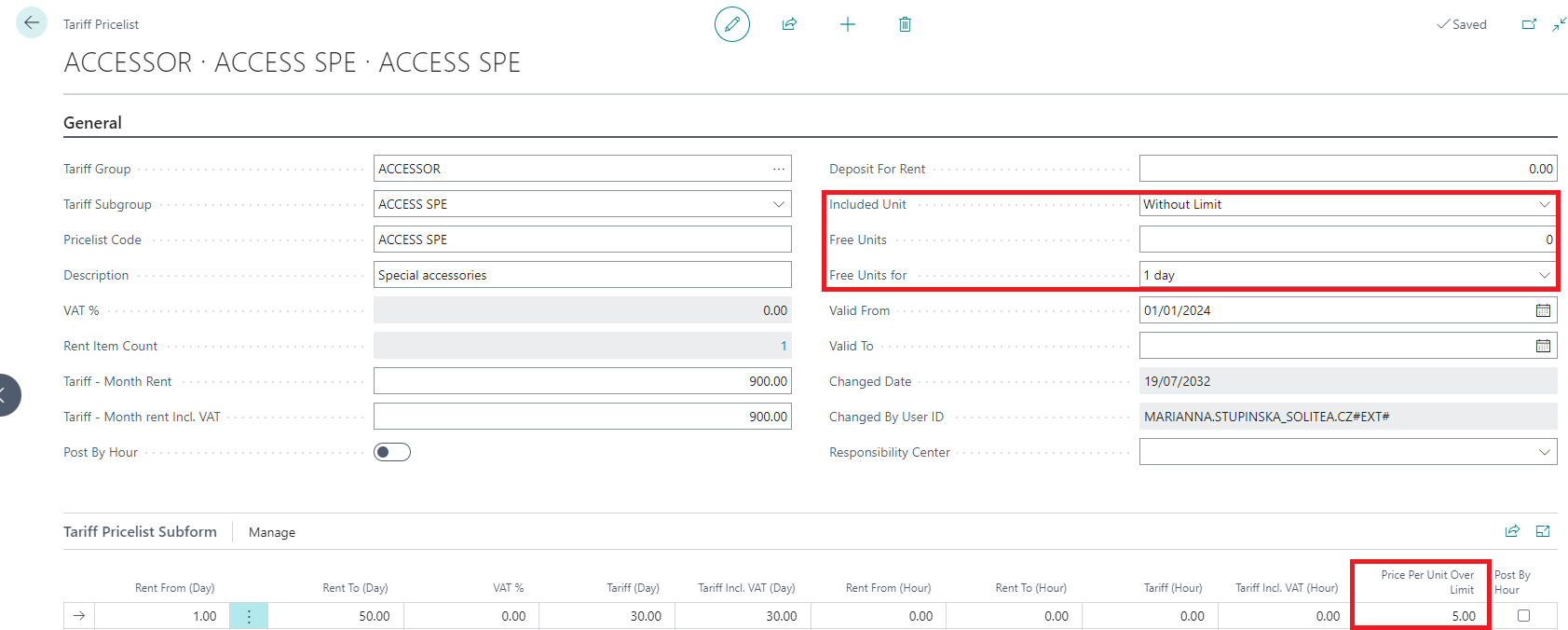Click the back arrow button
This screenshot has width=1568, height=630.
(32, 23)
